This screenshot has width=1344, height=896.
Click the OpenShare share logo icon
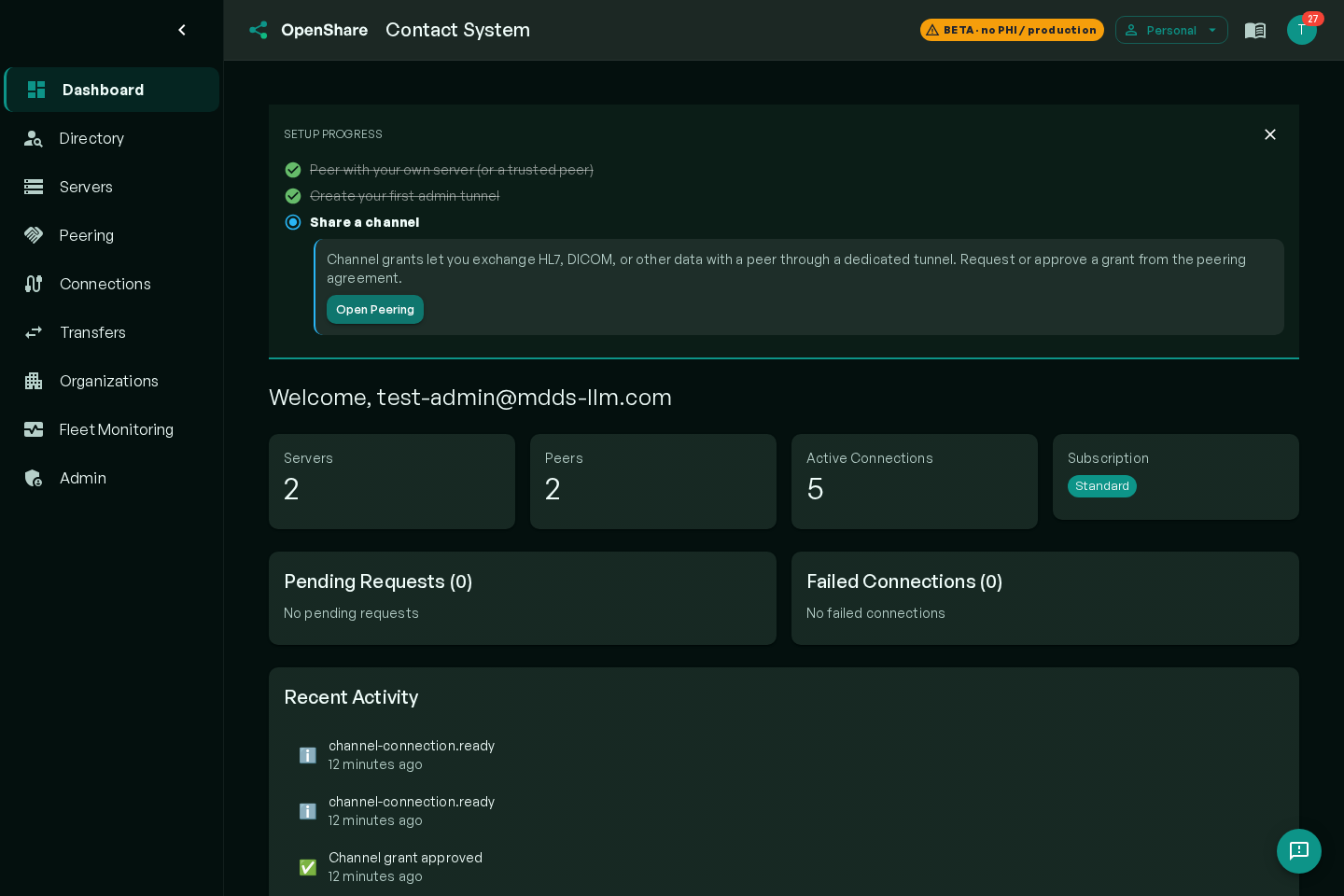click(259, 30)
